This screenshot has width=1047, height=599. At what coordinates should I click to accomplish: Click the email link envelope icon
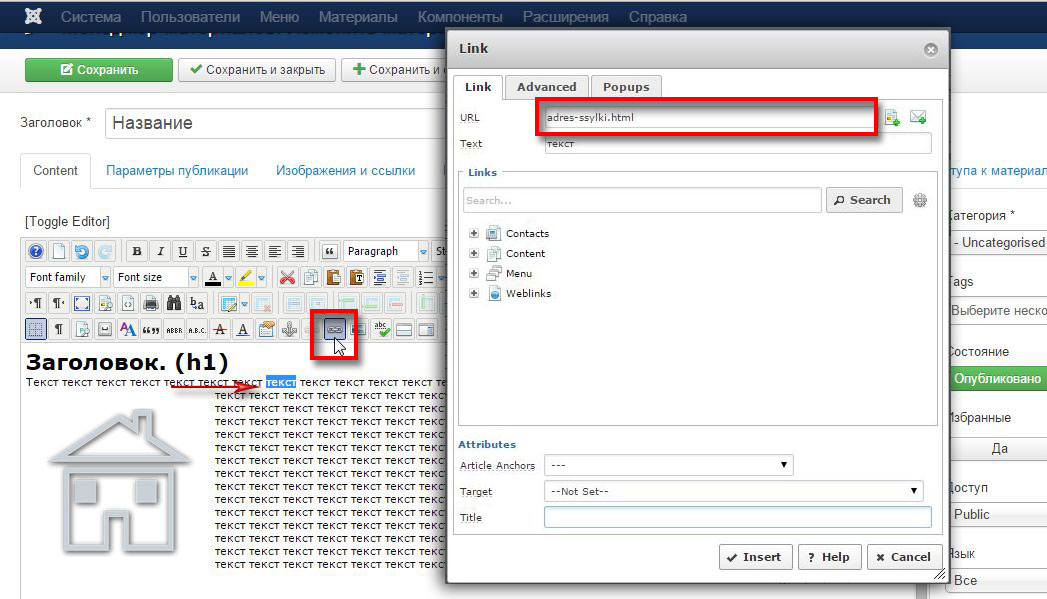[917, 118]
